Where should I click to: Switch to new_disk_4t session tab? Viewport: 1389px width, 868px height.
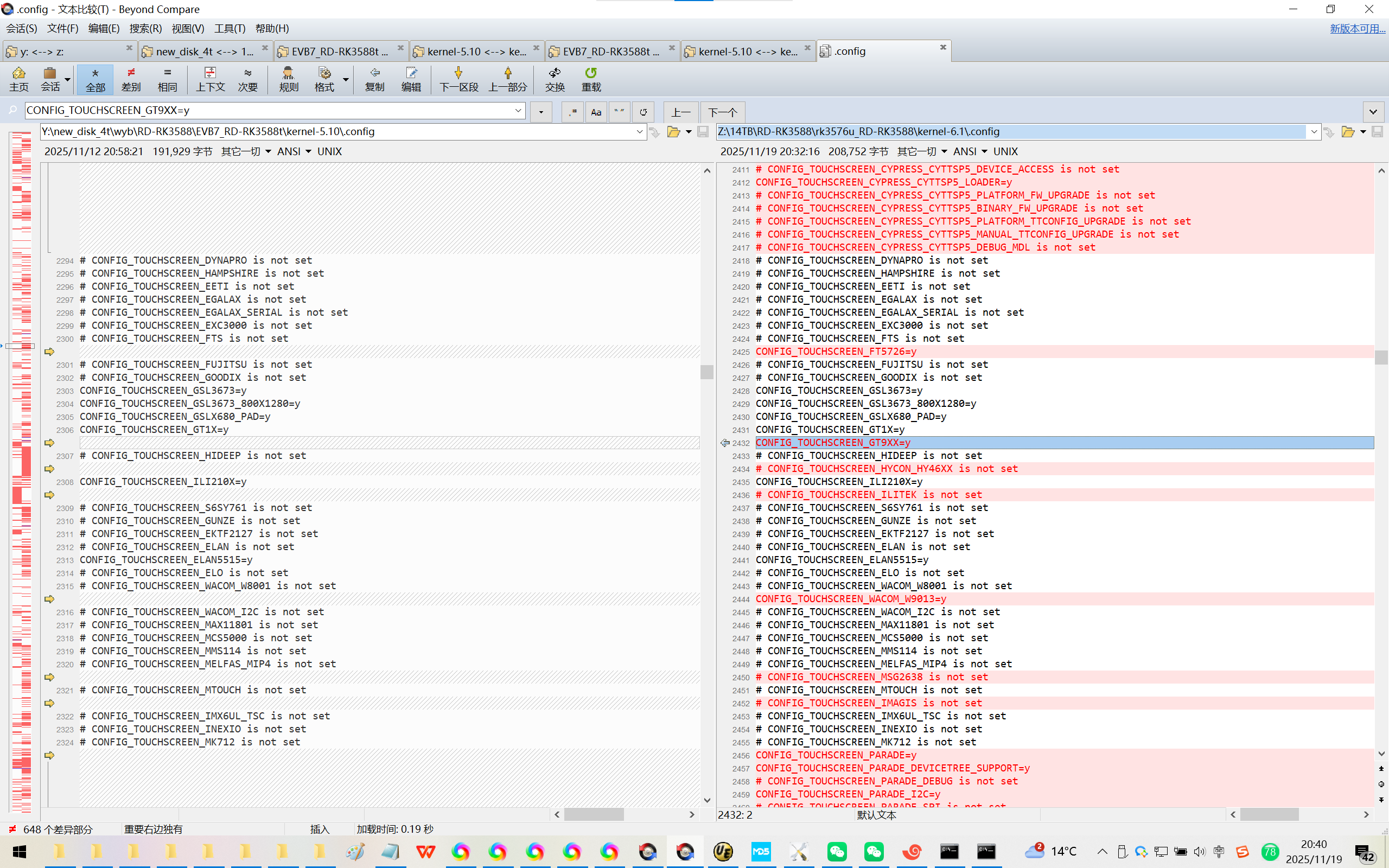204,52
